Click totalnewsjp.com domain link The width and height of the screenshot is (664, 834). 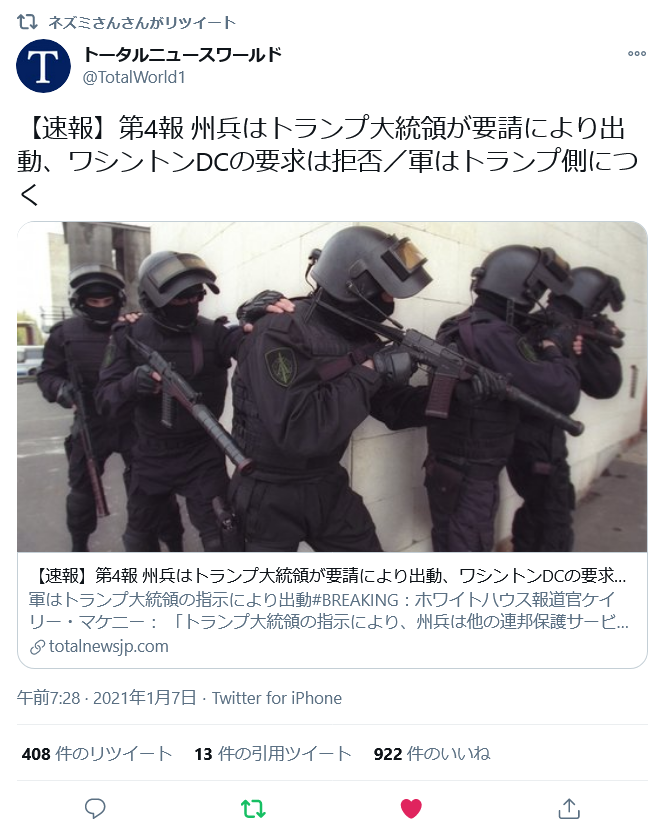109,646
